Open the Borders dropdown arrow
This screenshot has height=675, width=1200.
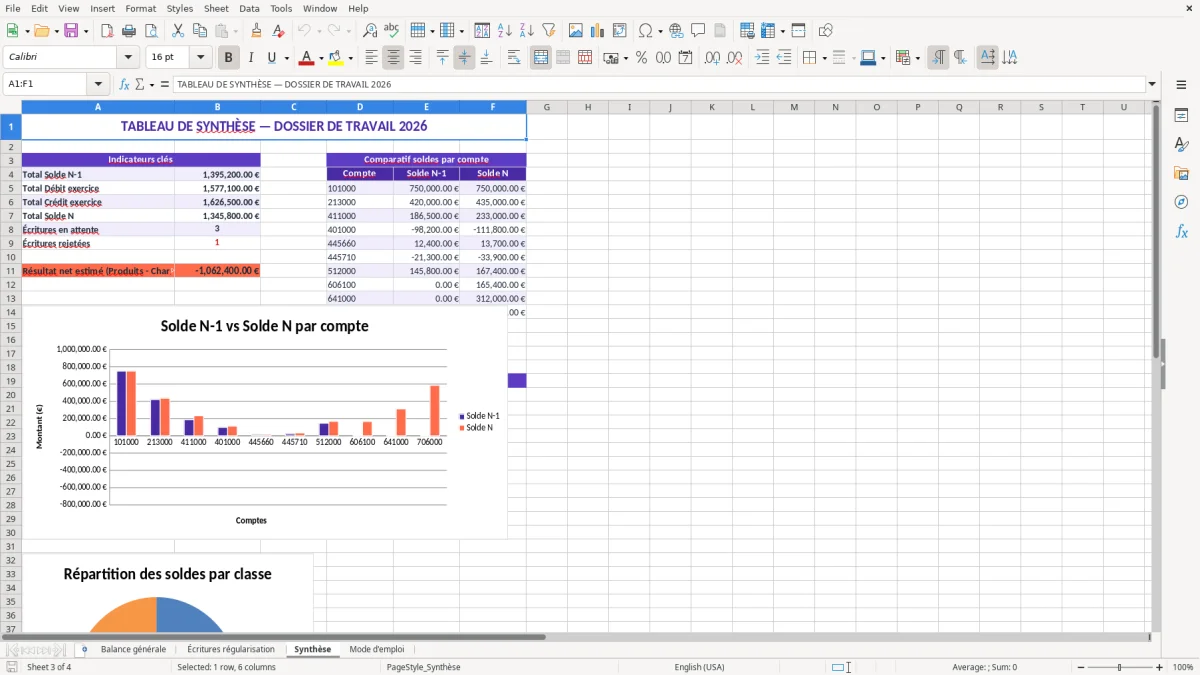(x=824, y=58)
